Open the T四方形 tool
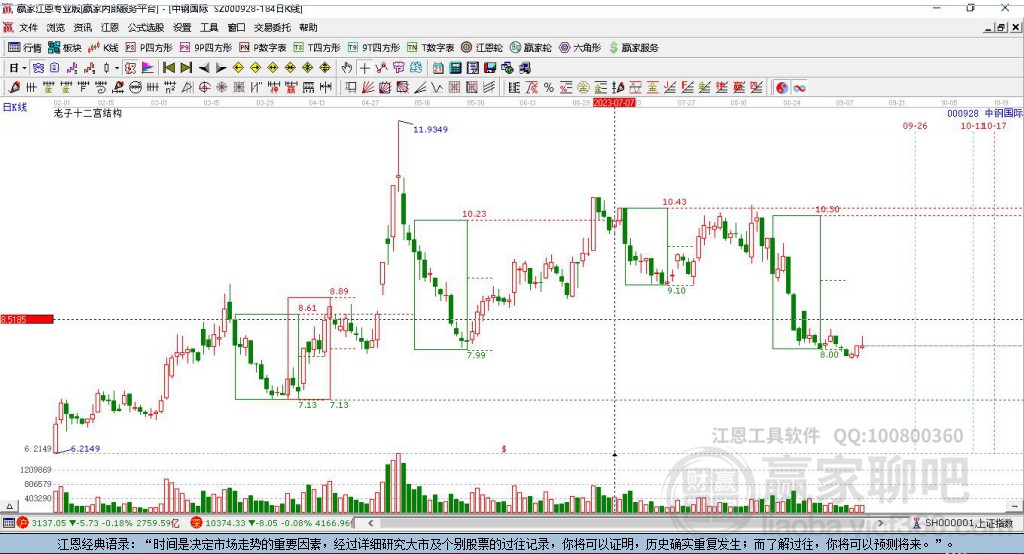This screenshot has height=554, width=1024. coord(317,48)
